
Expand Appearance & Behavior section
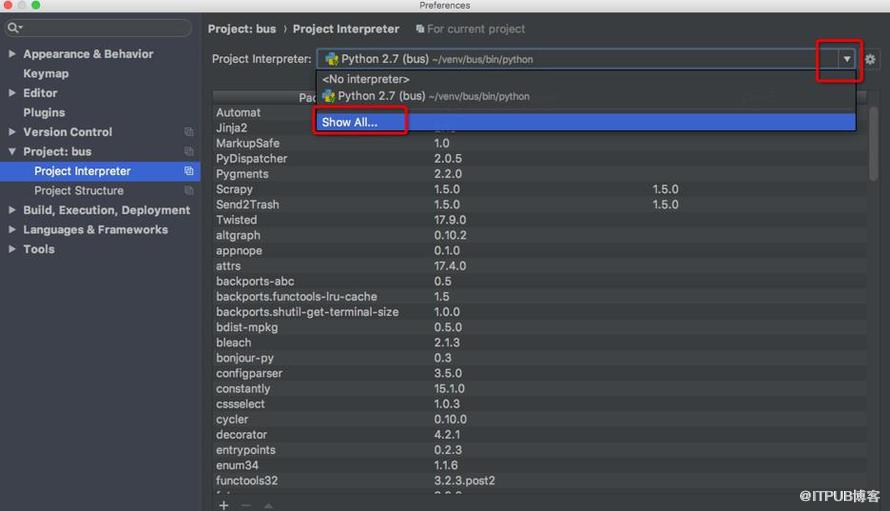tap(12, 53)
